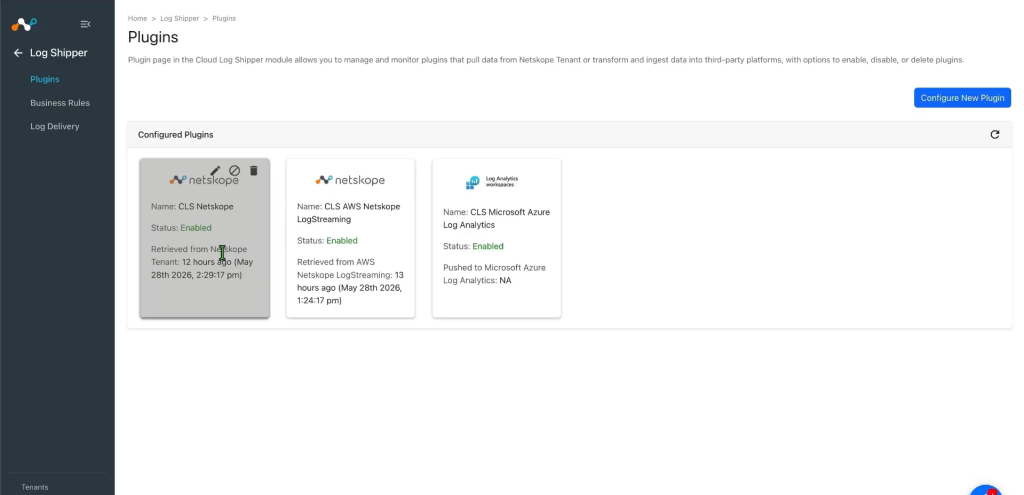
Task: Select the CLS AWS Netskope LogStreaming name
Action: pyautogui.click(x=349, y=213)
